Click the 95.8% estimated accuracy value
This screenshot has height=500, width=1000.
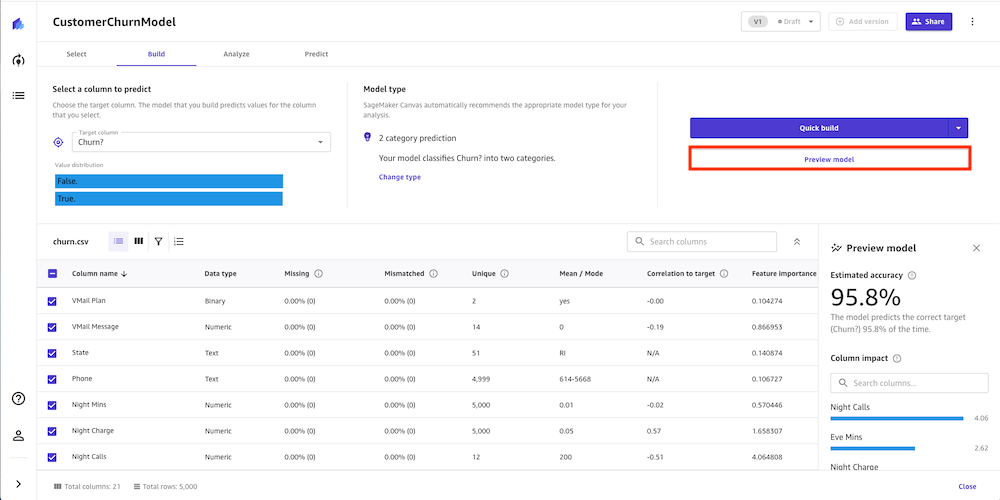(x=865, y=298)
